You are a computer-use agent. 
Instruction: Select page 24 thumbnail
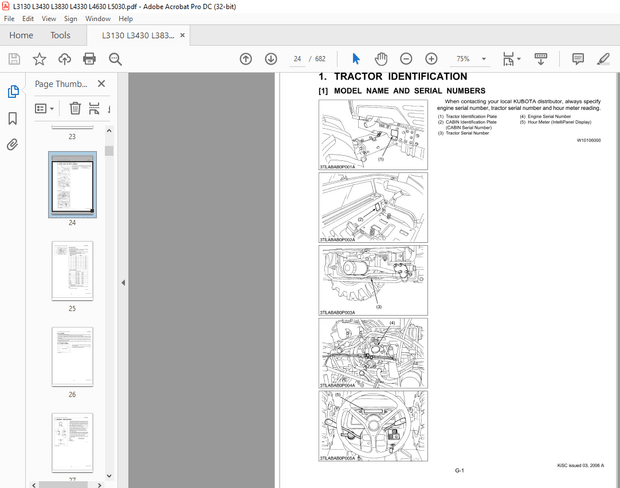point(72,184)
